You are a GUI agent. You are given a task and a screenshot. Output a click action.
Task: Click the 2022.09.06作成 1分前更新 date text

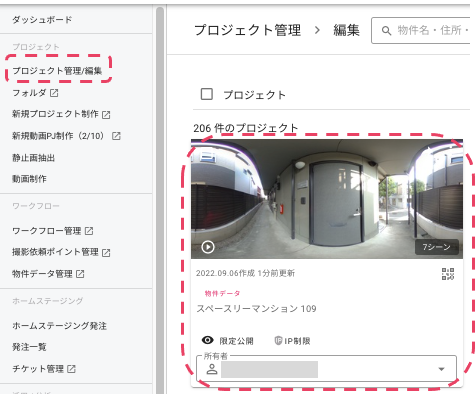click(x=245, y=273)
